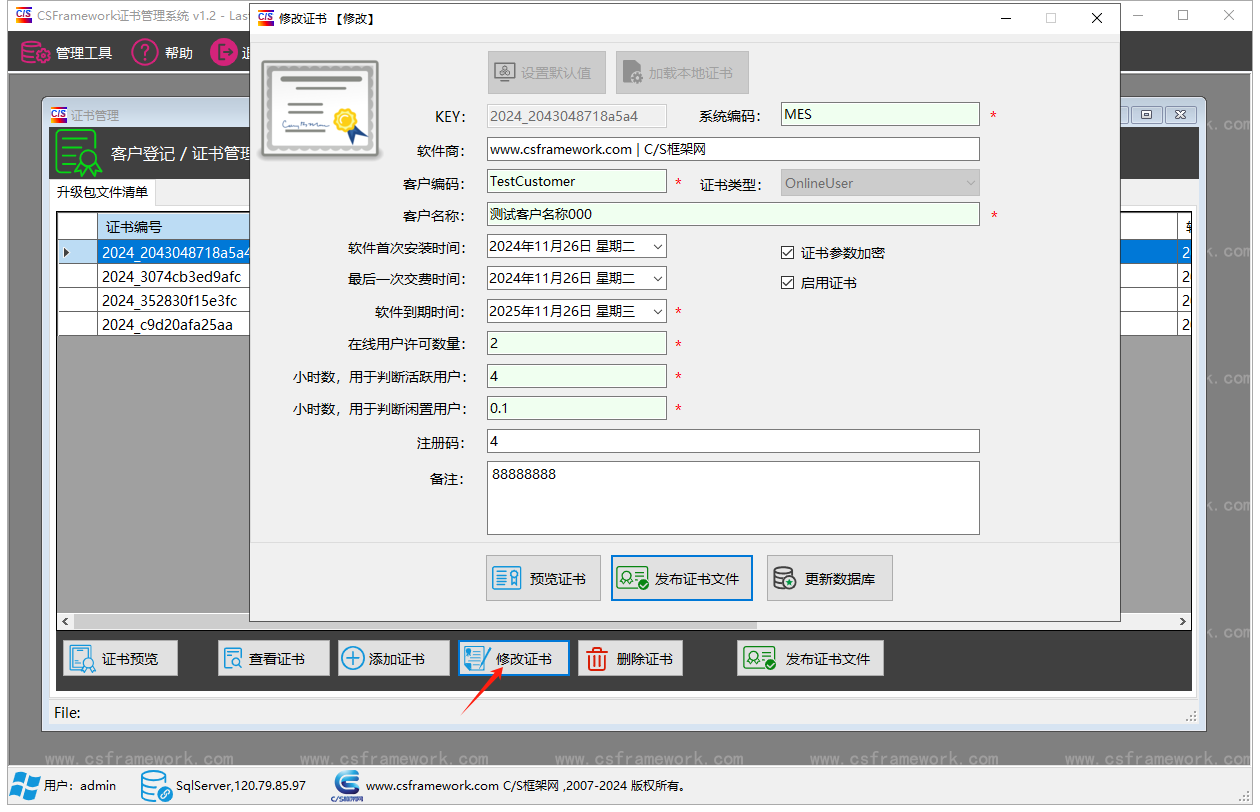Viewport: 1260px width, 812px height.
Task: Close the 证书管理 child window
Action: pos(1180,114)
